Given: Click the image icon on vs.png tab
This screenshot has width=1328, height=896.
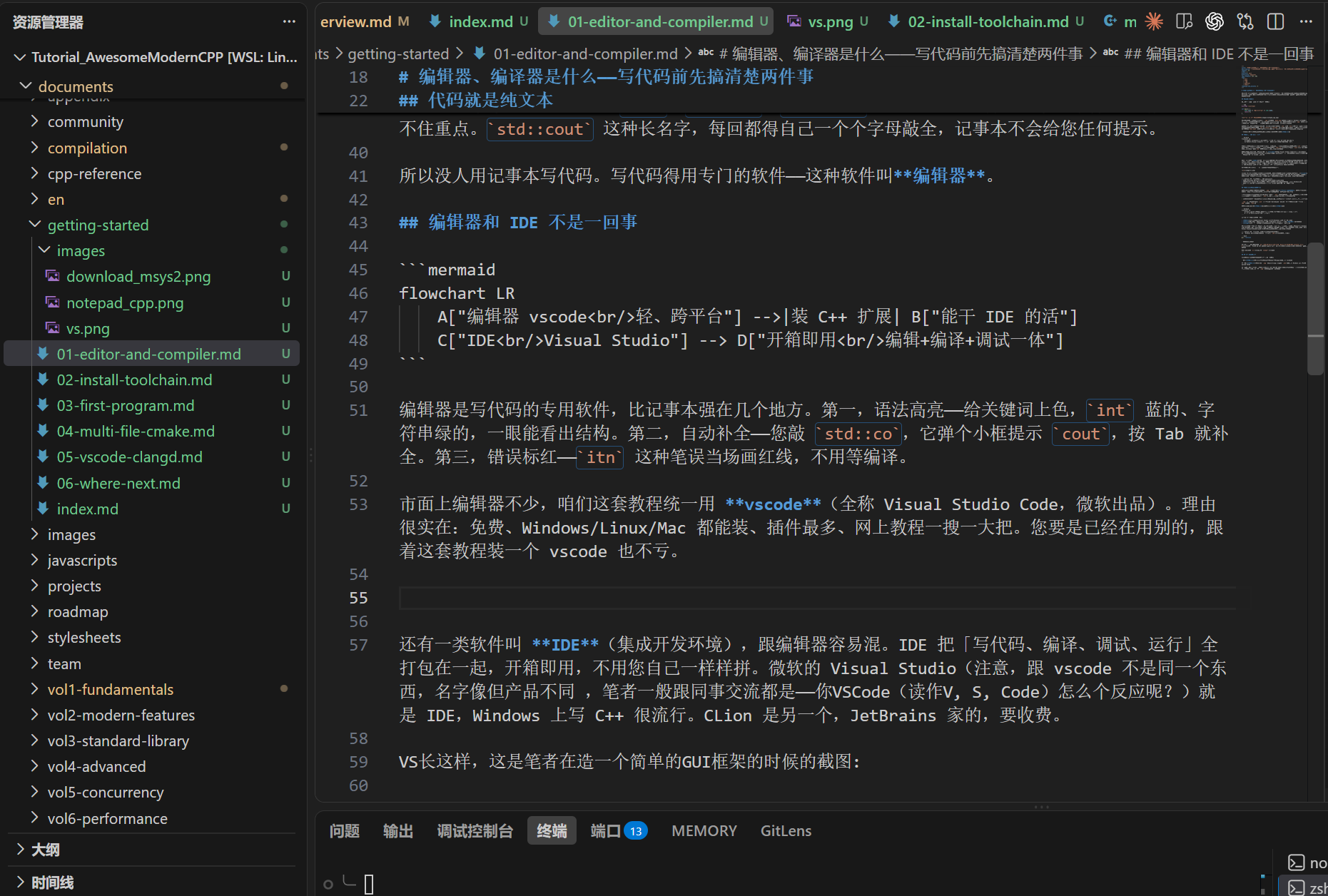Looking at the screenshot, I should click(x=794, y=21).
